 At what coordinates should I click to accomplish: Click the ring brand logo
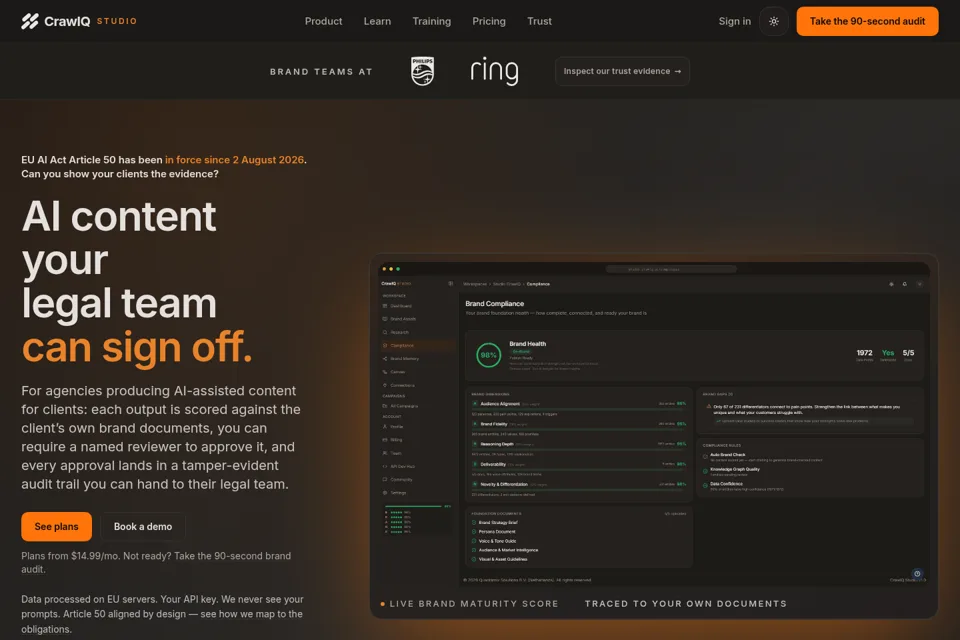(495, 71)
